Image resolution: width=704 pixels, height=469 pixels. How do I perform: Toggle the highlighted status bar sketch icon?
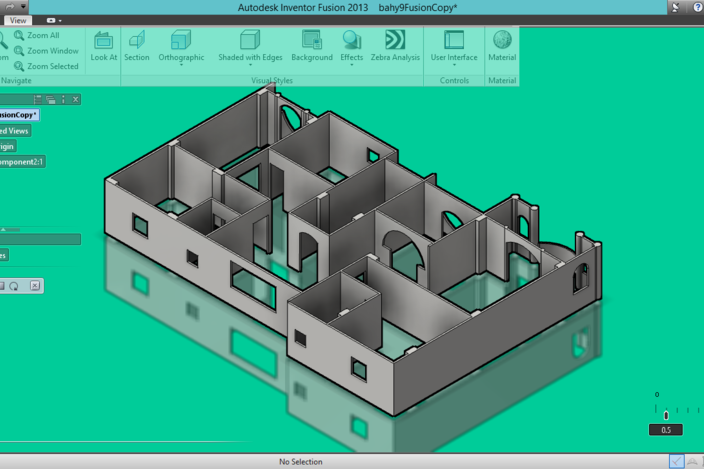coord(677,461)
